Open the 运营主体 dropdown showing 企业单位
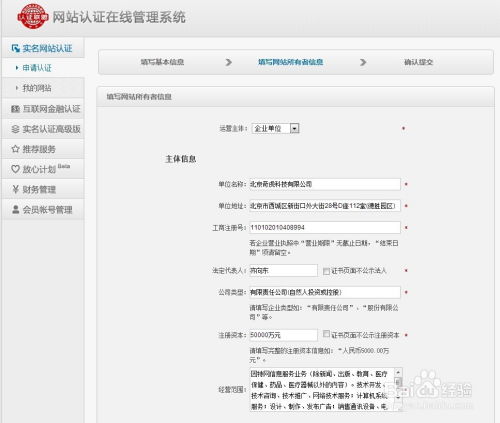Screen dimensions: 500x423 tap(275, 128)
